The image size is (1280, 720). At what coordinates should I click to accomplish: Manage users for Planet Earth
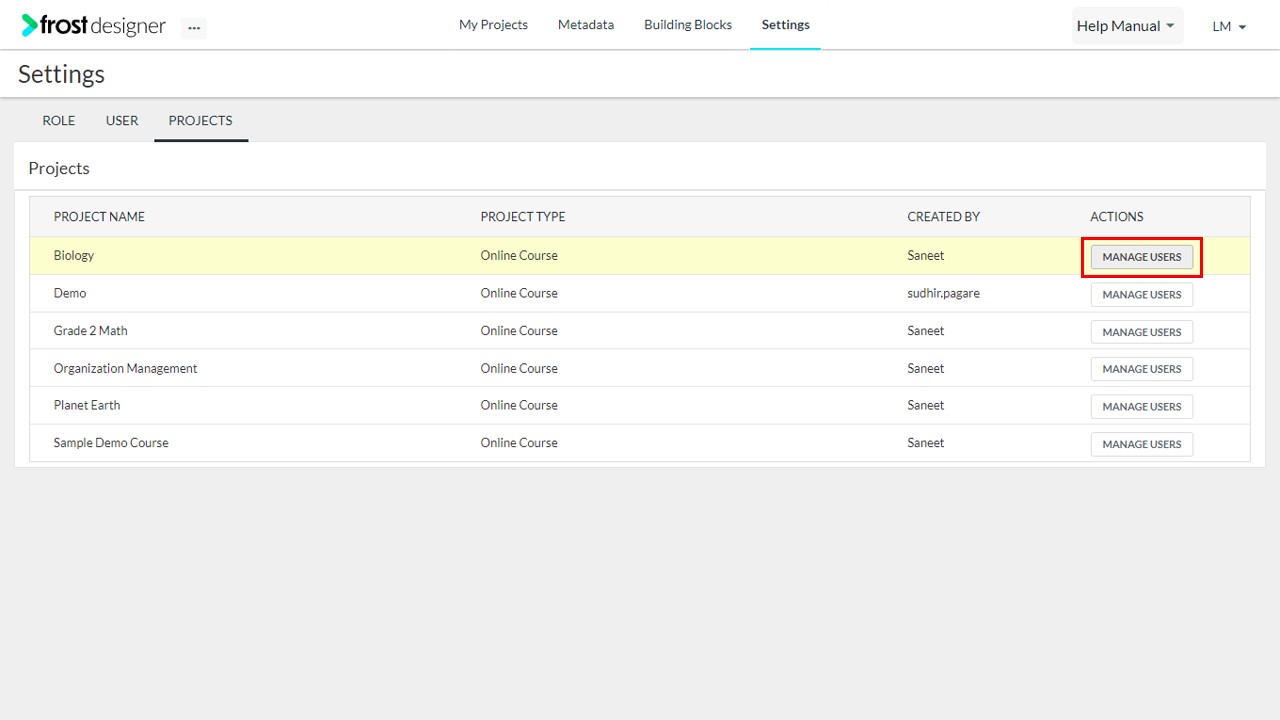pos(1141,406)
